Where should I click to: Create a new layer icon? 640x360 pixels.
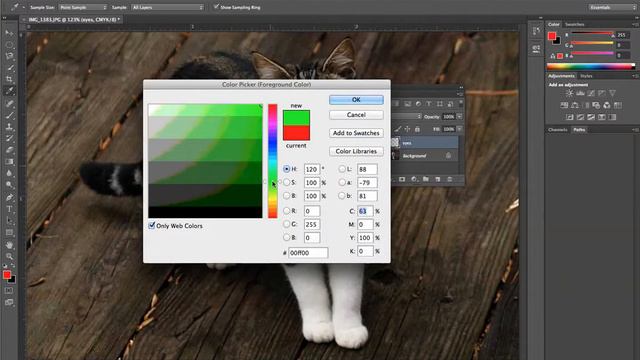[x=438, y=179]
